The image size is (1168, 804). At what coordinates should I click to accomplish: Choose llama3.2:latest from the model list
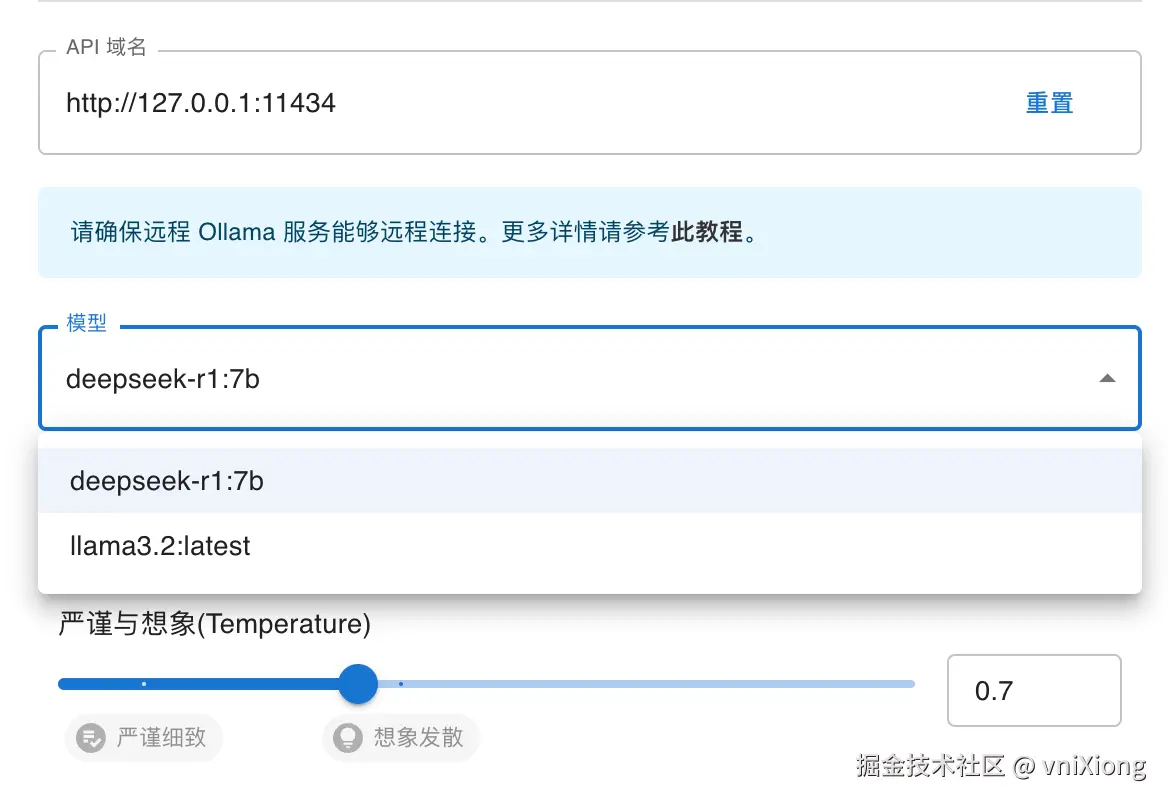click(160, 546)
